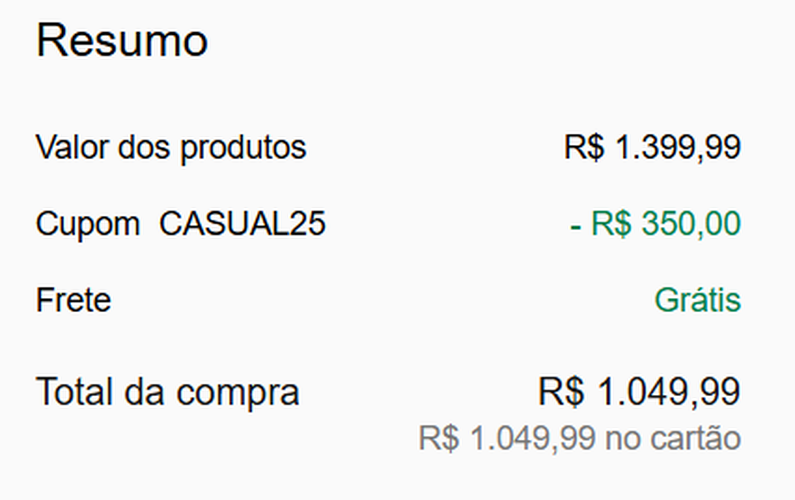
Task: Click the Frete label
Action: 73,300
